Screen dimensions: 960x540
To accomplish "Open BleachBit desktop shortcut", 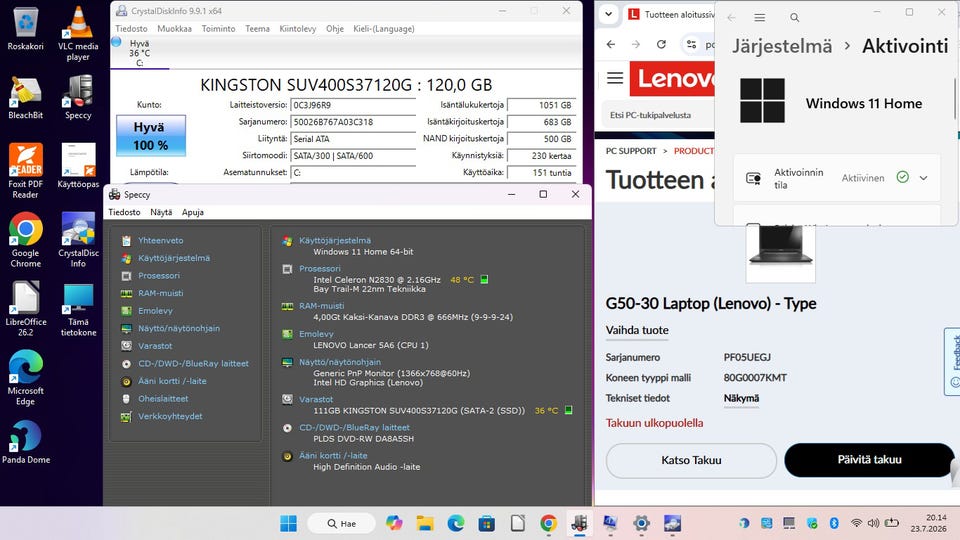I will click(x=25, y=98).
